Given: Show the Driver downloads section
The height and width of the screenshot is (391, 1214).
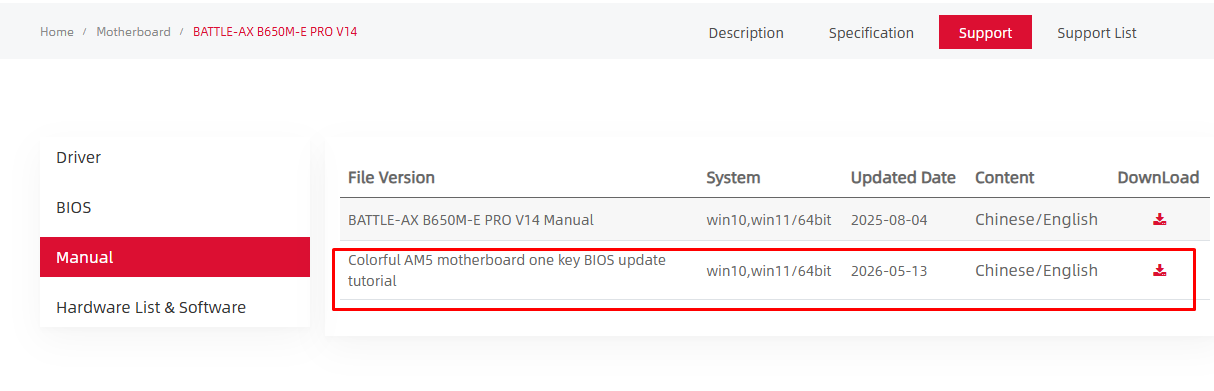Looking at the screenshot, I should pyautogui.click(x=175, y=158).
